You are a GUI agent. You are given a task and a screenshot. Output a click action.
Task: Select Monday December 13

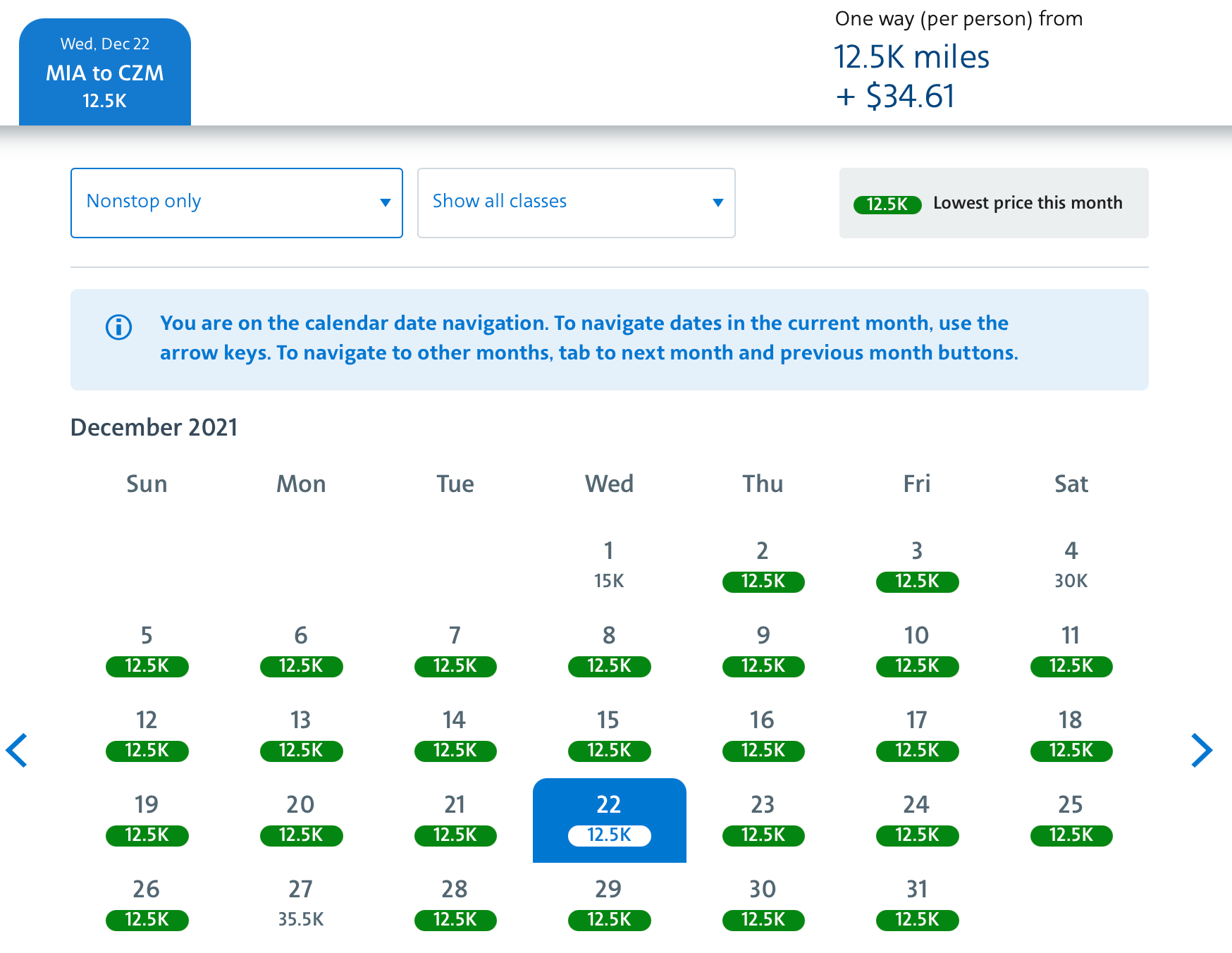pyautogui.click(x=301, y=735)
